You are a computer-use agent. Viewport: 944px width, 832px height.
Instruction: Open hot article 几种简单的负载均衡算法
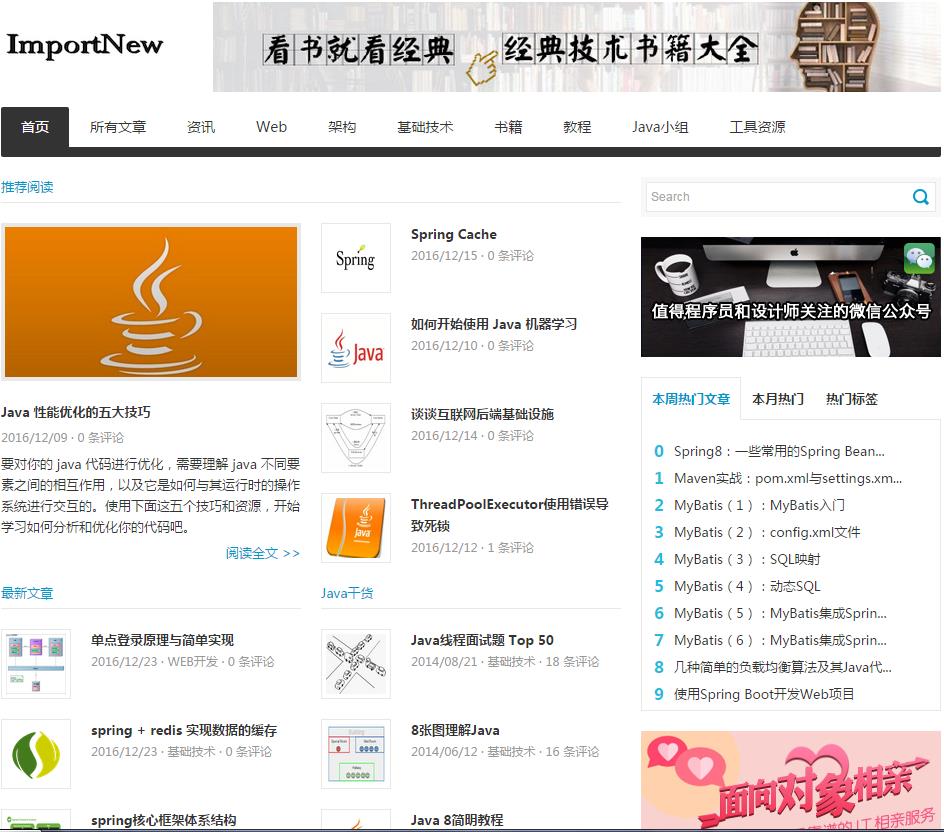click(783, 667)
